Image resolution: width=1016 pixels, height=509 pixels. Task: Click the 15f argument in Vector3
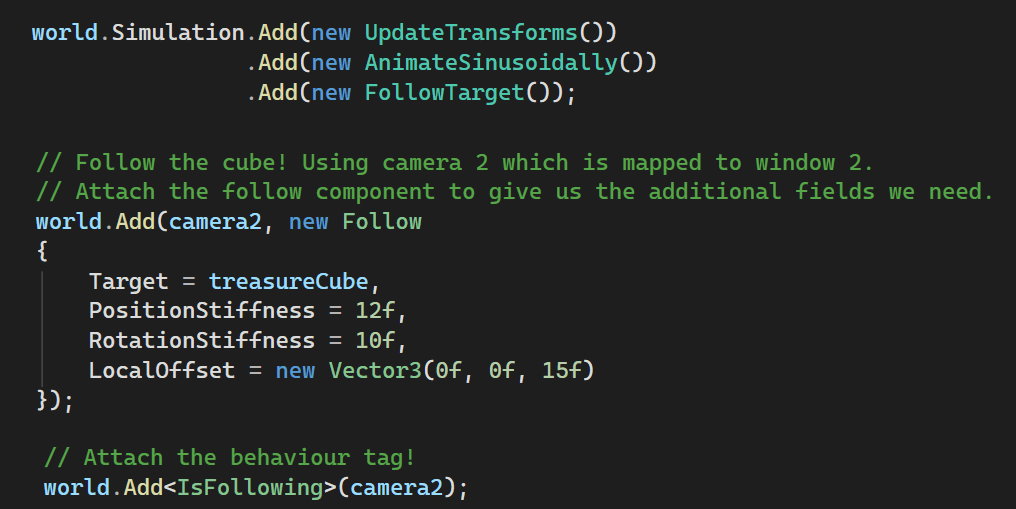(x=561, y=370)
